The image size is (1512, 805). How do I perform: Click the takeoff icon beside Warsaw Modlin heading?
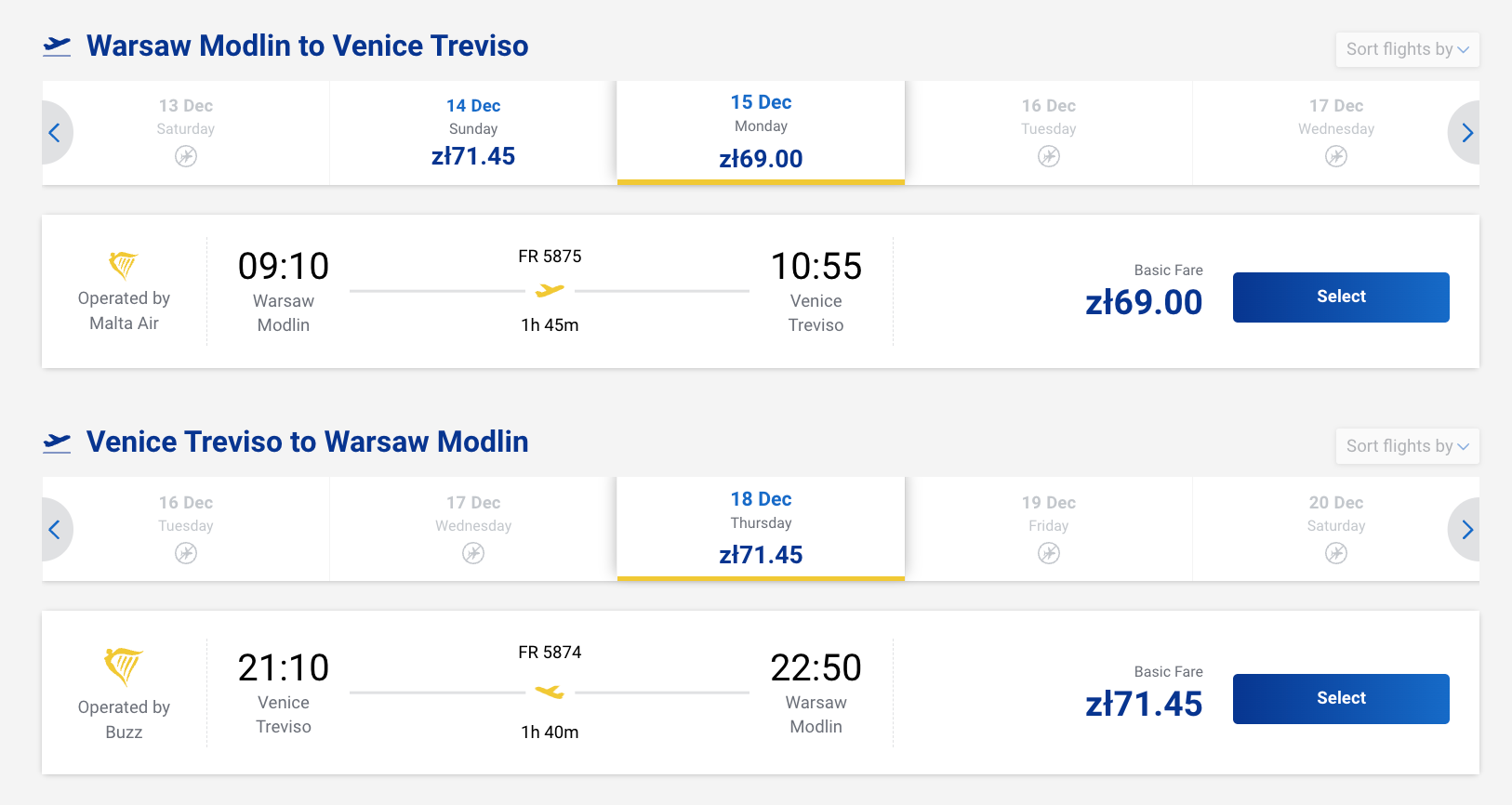(57, 46)
